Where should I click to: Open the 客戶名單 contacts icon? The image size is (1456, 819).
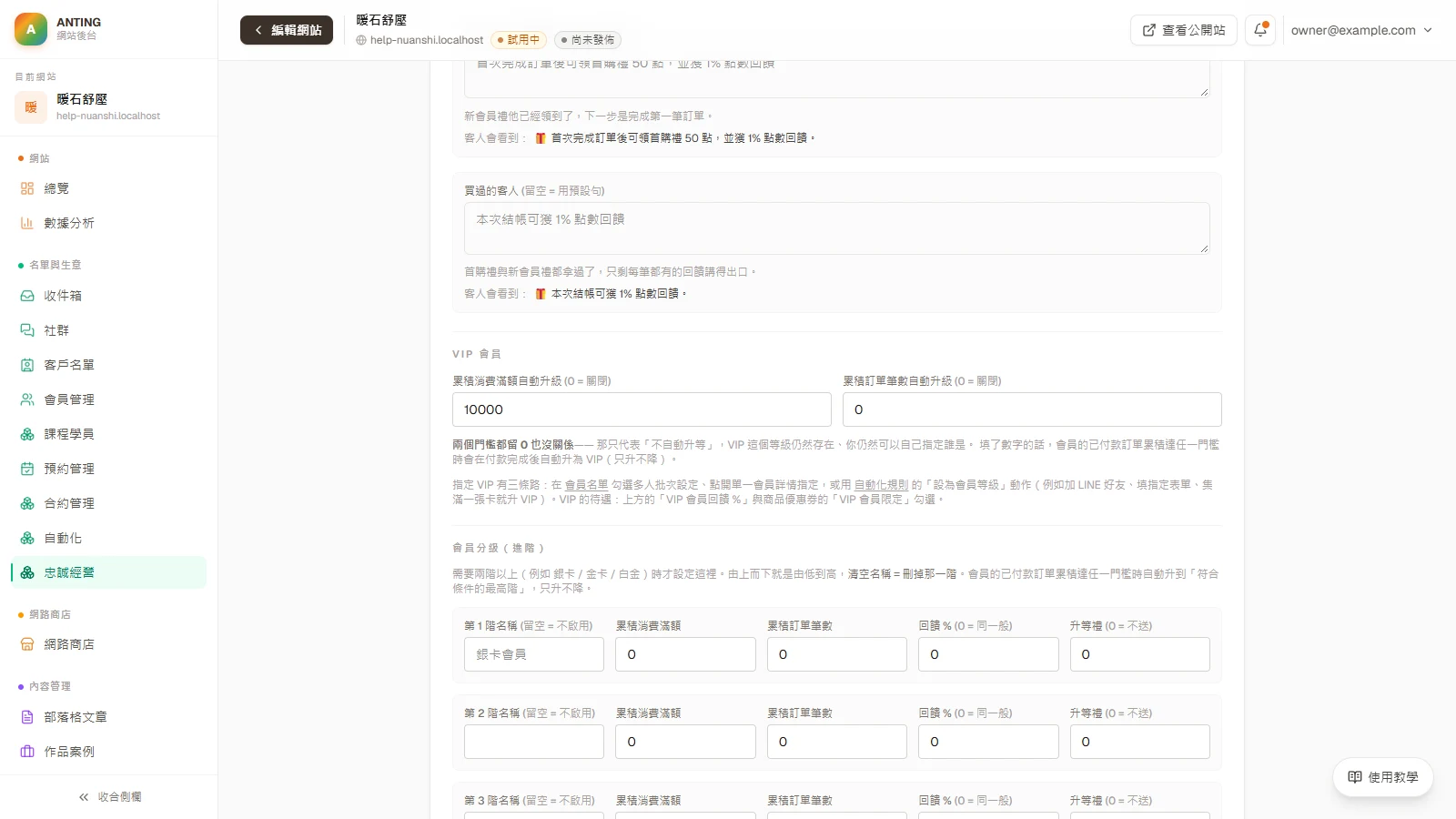tap(27, 365)
